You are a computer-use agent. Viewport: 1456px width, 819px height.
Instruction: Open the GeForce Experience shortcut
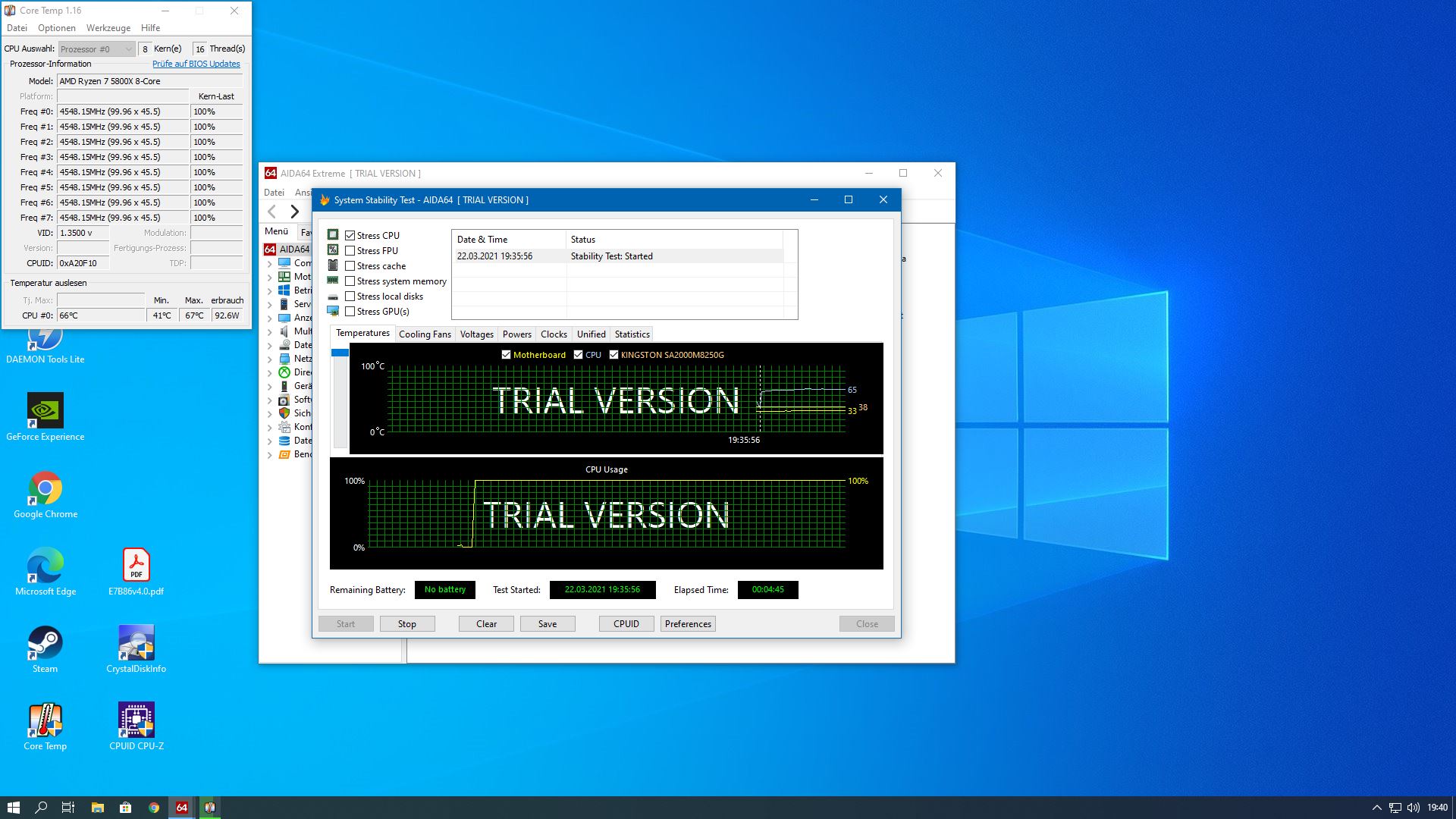pyautogui.click(x=45, y=412)
